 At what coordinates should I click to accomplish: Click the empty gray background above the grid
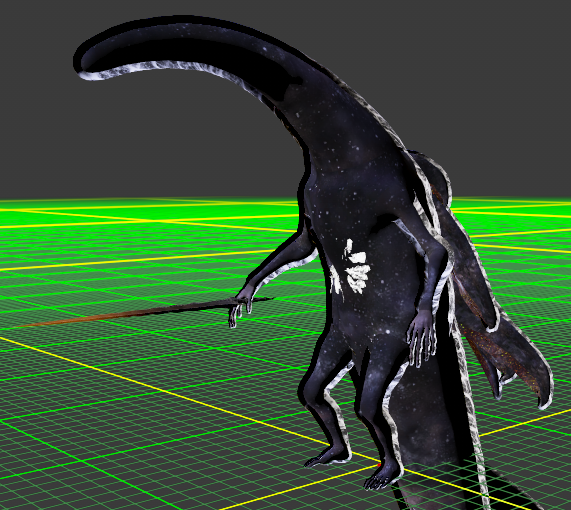146,146
